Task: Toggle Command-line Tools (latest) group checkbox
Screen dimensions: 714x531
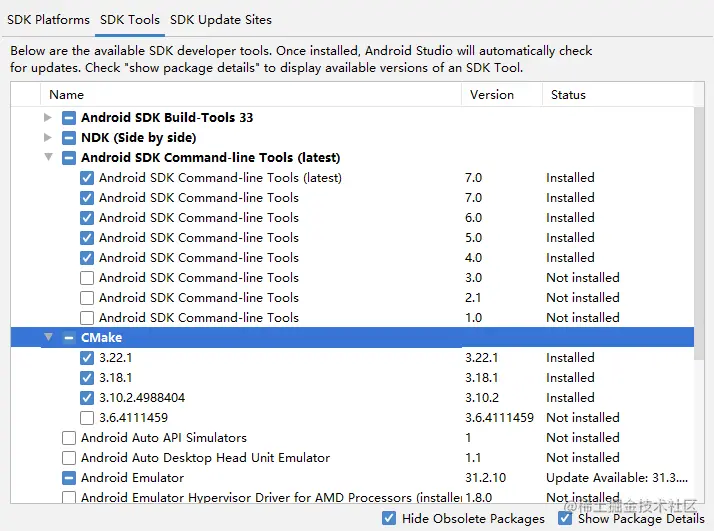Action: click(69, 158)
